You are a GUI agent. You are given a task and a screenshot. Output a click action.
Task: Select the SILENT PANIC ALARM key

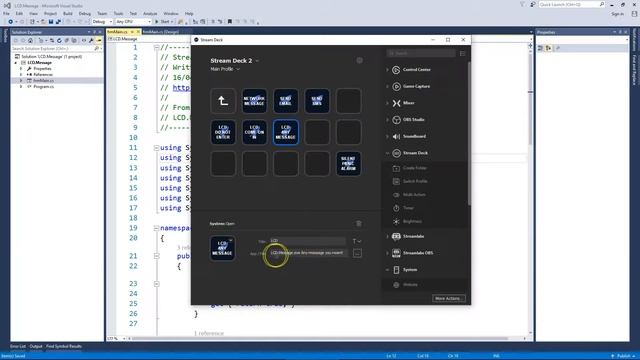[349, 164]
